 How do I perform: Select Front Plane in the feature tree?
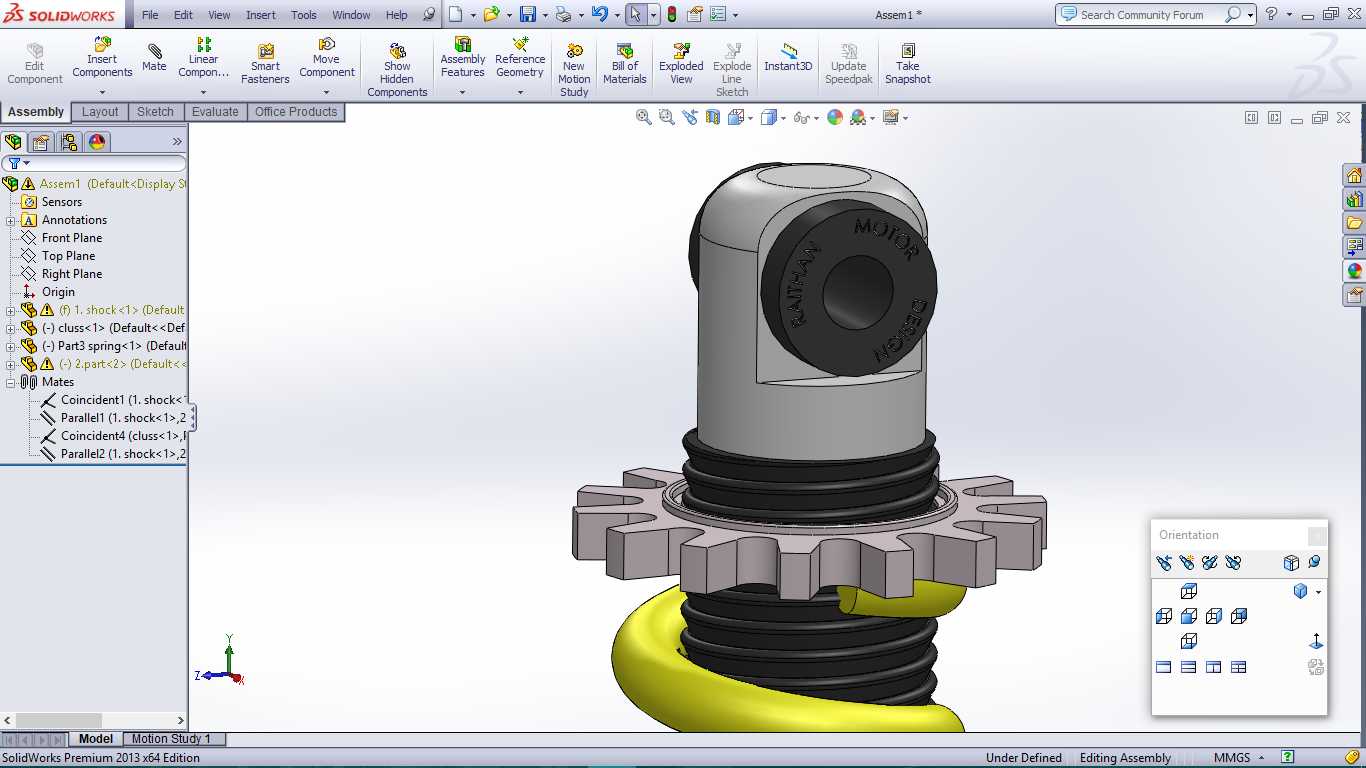pyautogui.click(x=72, y=238)
